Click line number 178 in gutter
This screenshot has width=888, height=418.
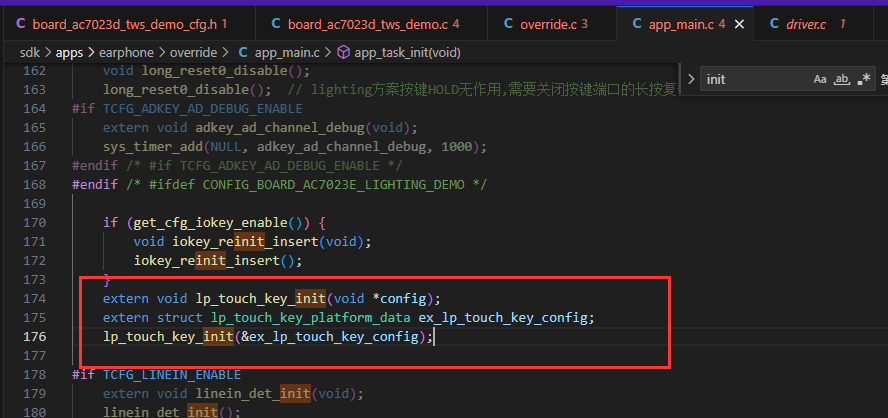(x=35, y=374)
